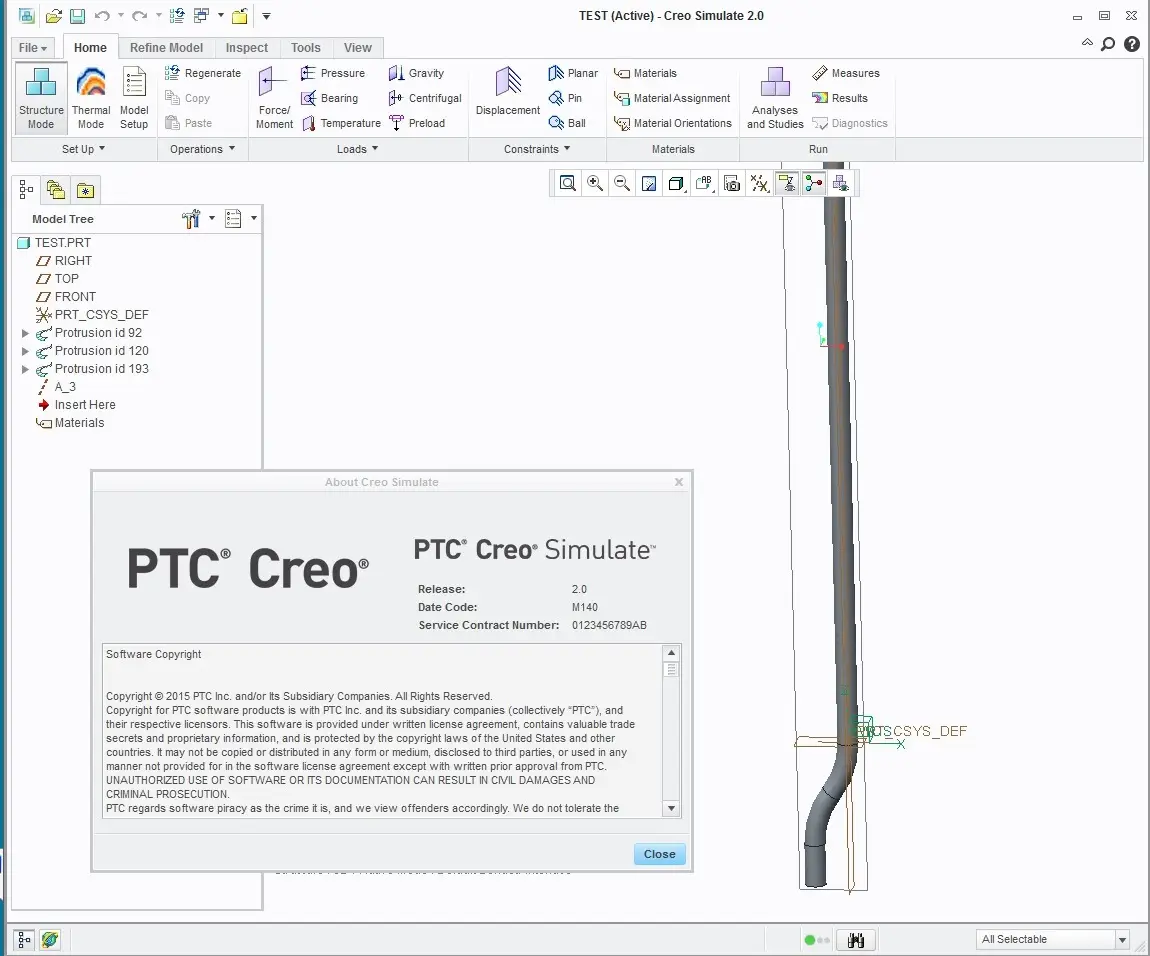Image resolution: width=1150 pixels, height=956 pixels.
Task: Switch to the View tab
Action: click(358, 48)
